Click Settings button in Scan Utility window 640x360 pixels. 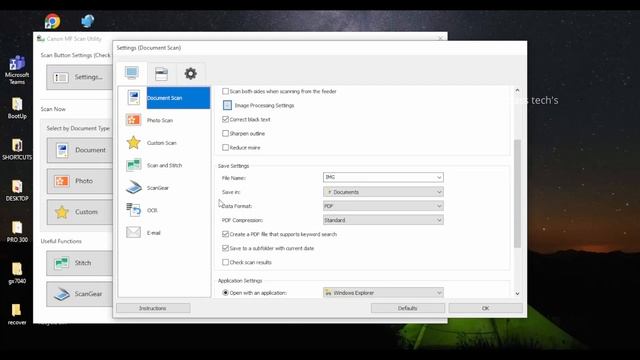click(x=80, y=77)
